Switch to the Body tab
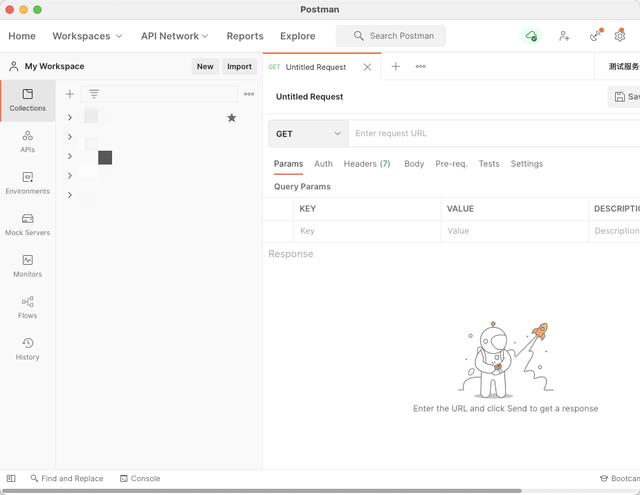 pos(414,164)
